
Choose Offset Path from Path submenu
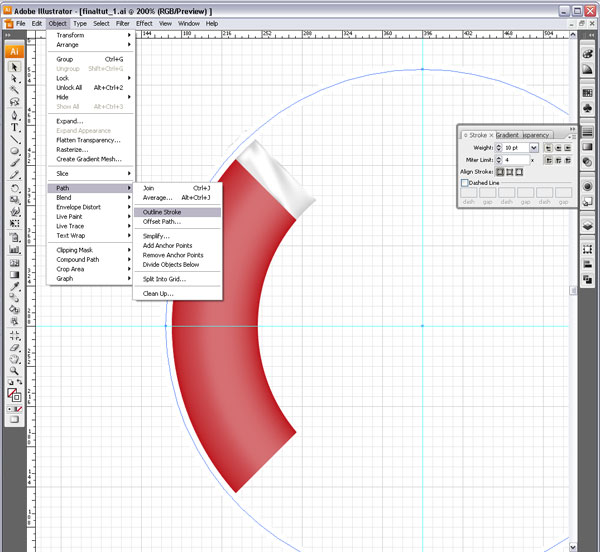178,221
